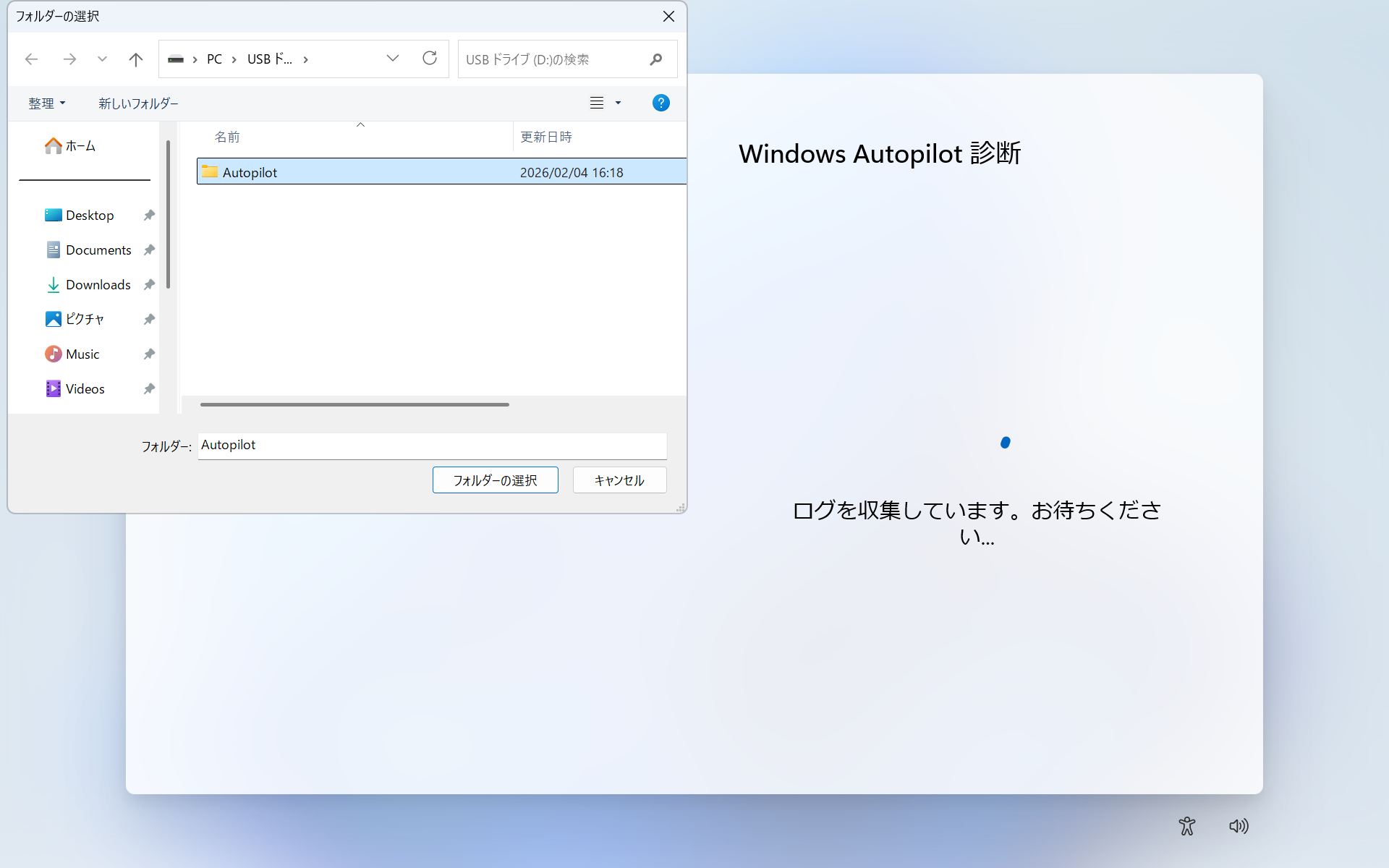Click the back navigation arrow
The height and width of the screenshot is (868, 1389).
coord(31,59)
